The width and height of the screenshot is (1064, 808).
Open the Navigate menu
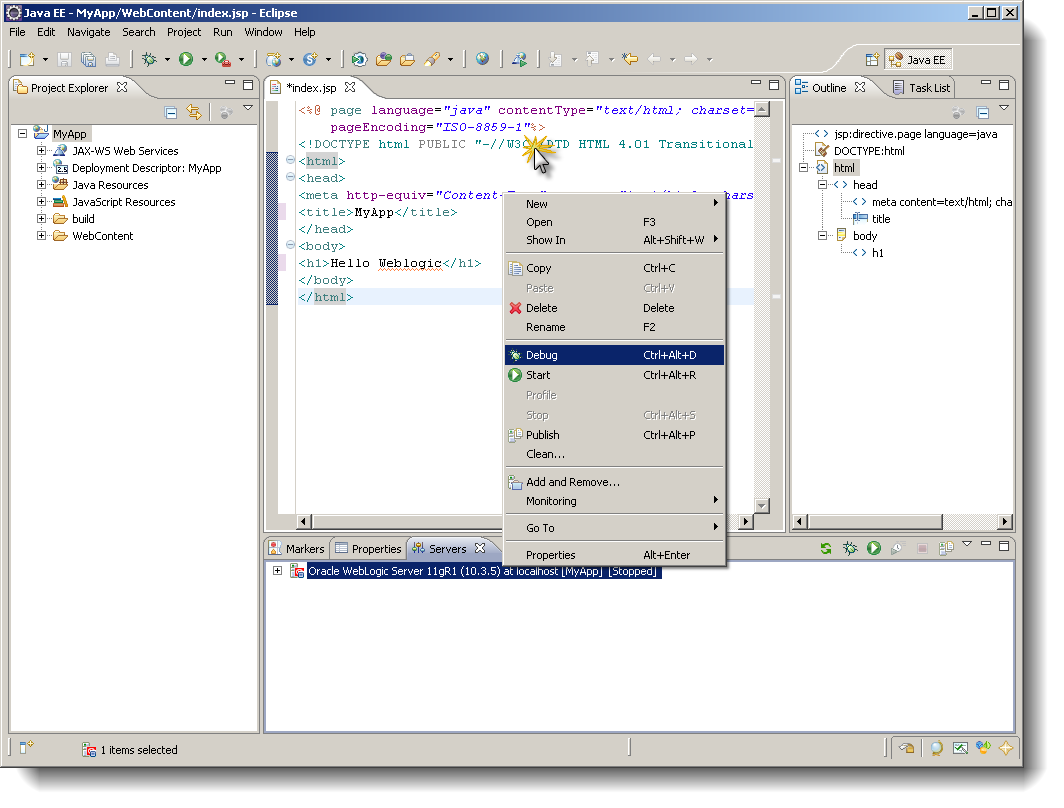click(x=88, y=32)
